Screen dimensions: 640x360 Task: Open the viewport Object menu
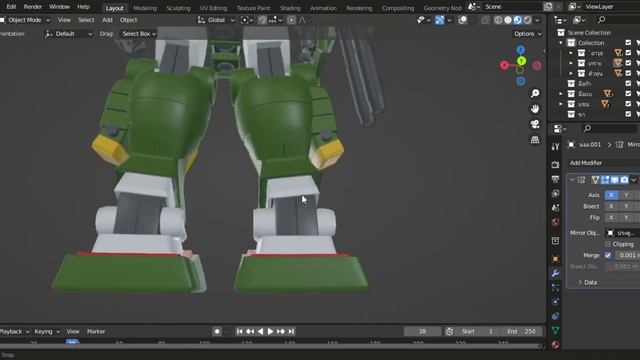[x=129, y=20]
